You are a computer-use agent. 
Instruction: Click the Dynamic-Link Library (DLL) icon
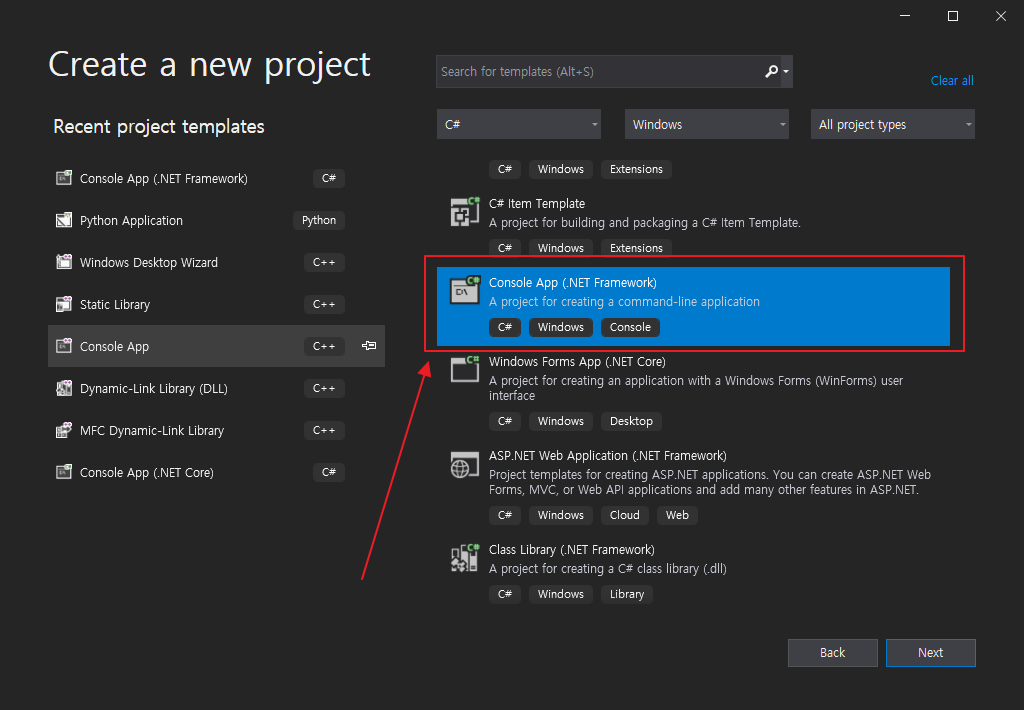click(x=64, y=388)
